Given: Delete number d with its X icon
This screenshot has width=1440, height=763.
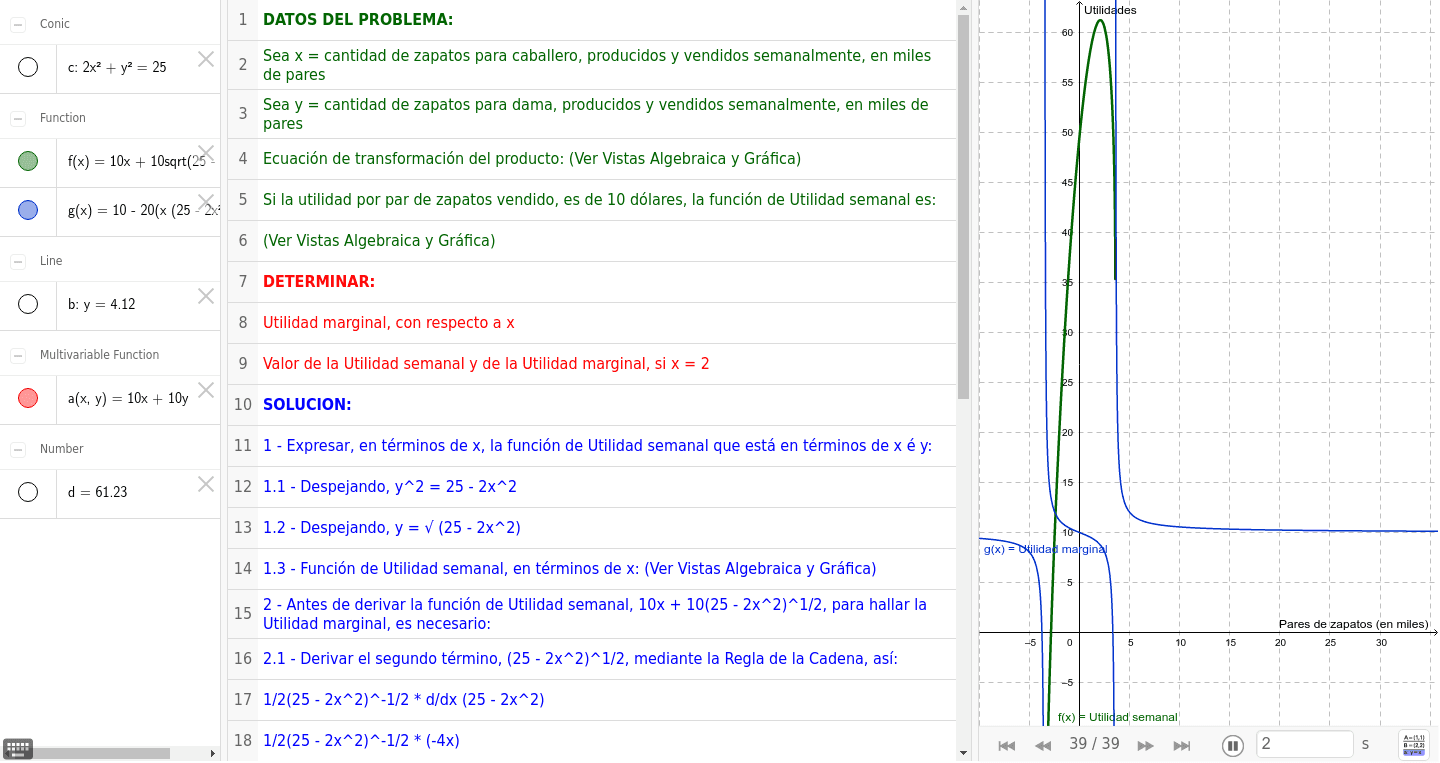Looking at the screenshot, I should [x=206, y=484].
